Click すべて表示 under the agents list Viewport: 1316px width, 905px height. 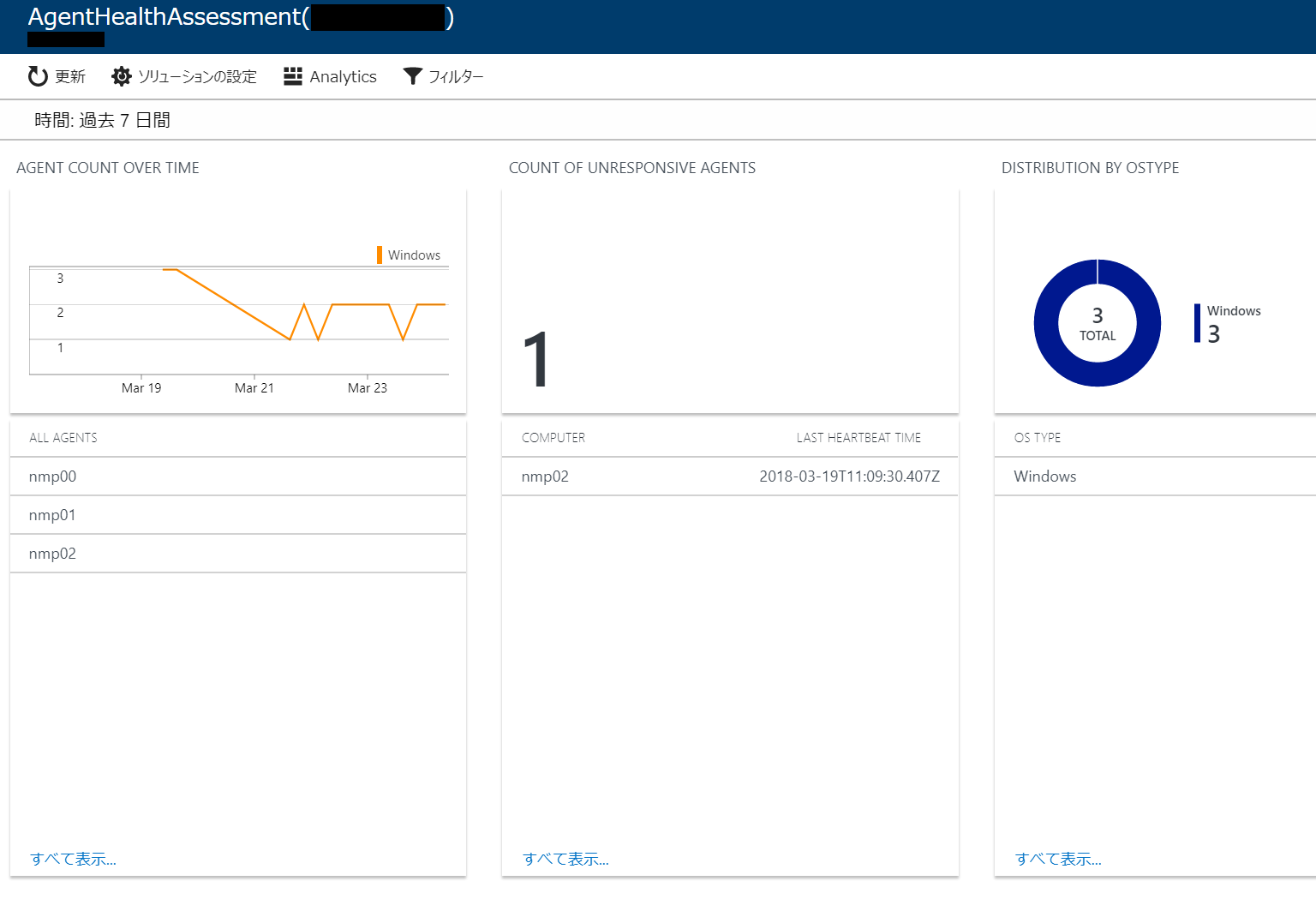point(74,858)
